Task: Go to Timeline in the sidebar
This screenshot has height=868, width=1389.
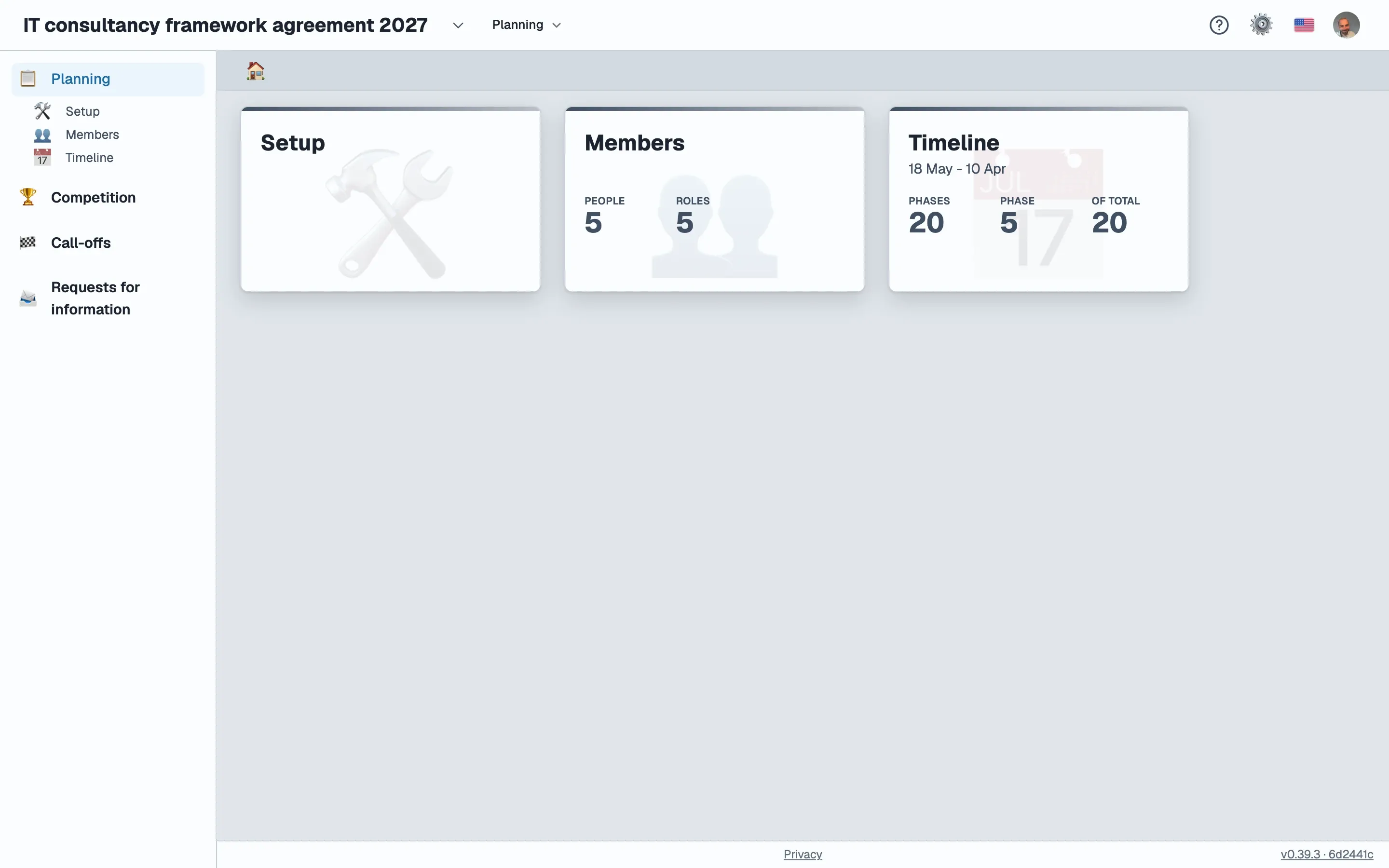Action: 90,157
